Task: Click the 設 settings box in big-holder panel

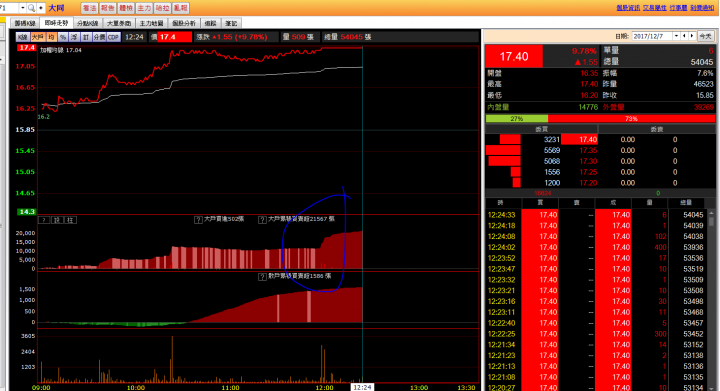Action: pyautogui.click(x=57, y=220)
